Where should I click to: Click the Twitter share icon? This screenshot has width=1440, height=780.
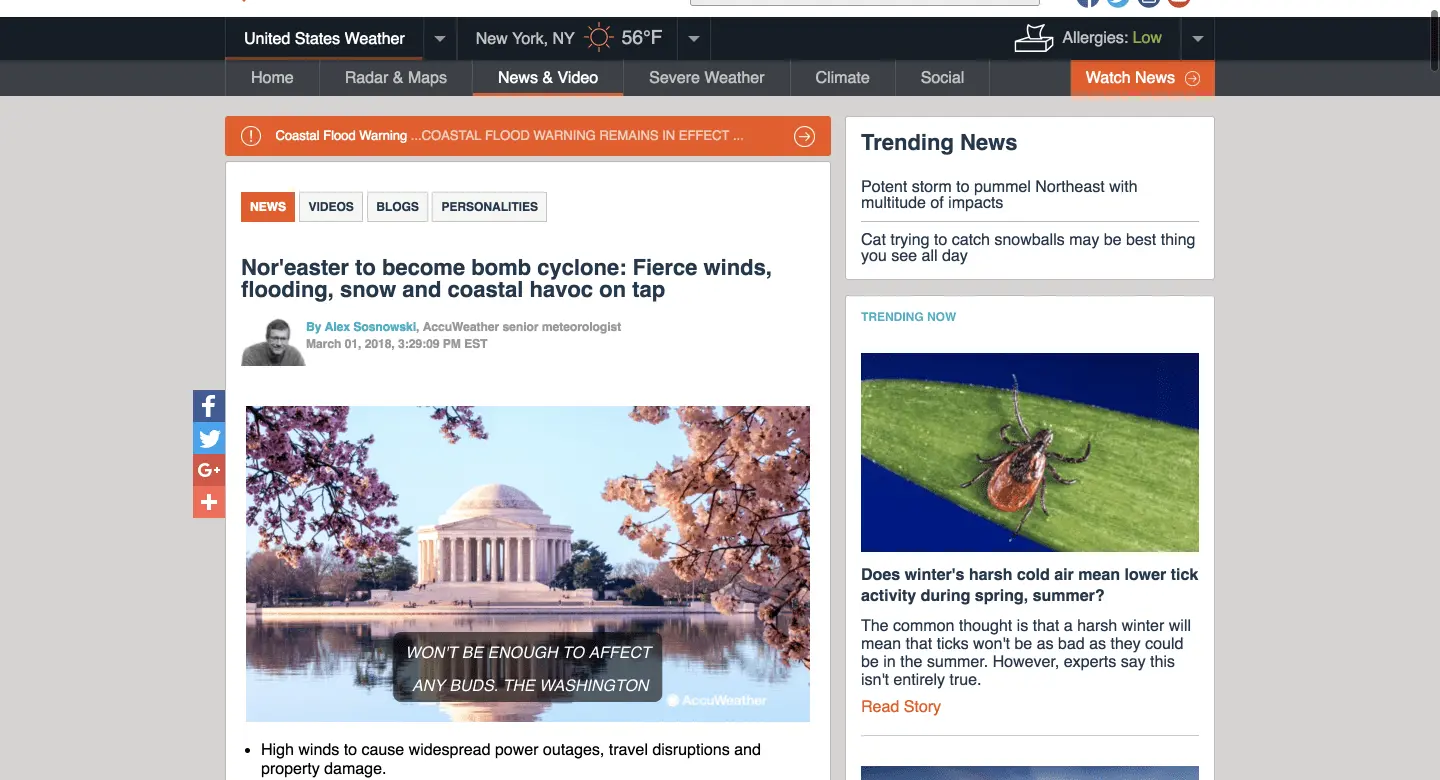pos(209,438)
